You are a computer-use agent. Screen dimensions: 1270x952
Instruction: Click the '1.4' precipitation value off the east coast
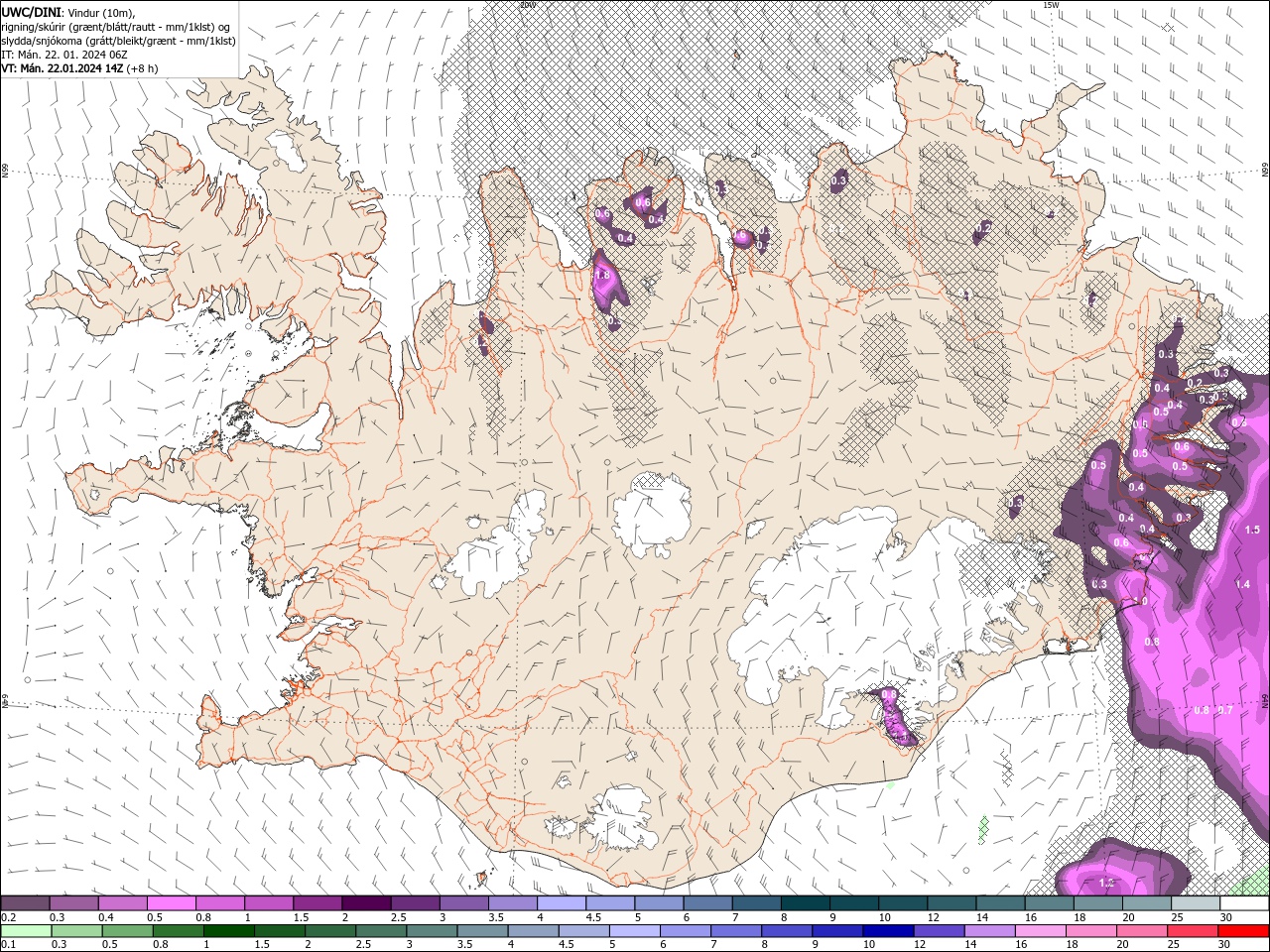(x=1243, y=585)
